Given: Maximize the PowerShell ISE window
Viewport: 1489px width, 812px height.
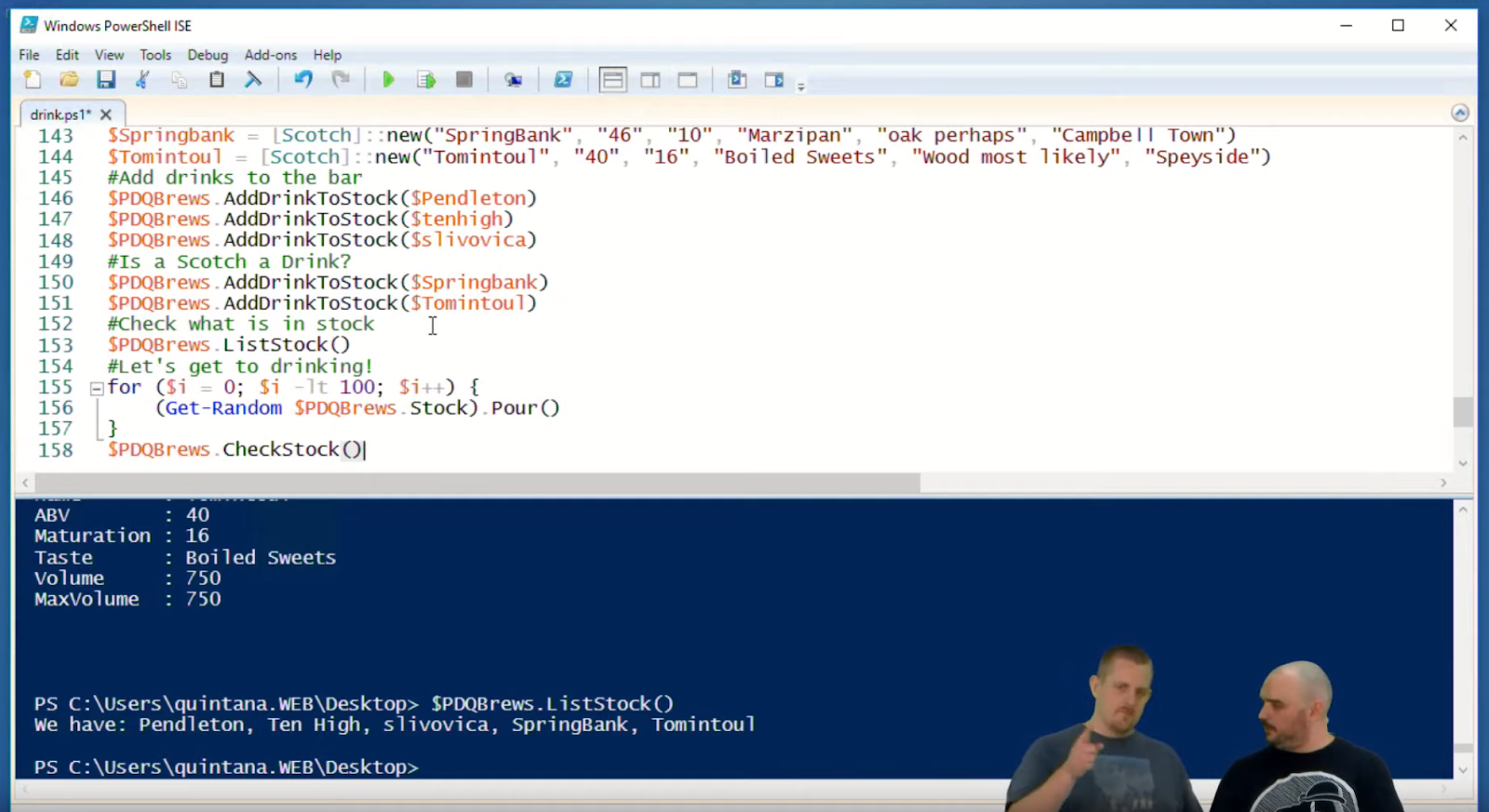Looking at the screenshot, I should (1398, 25).
